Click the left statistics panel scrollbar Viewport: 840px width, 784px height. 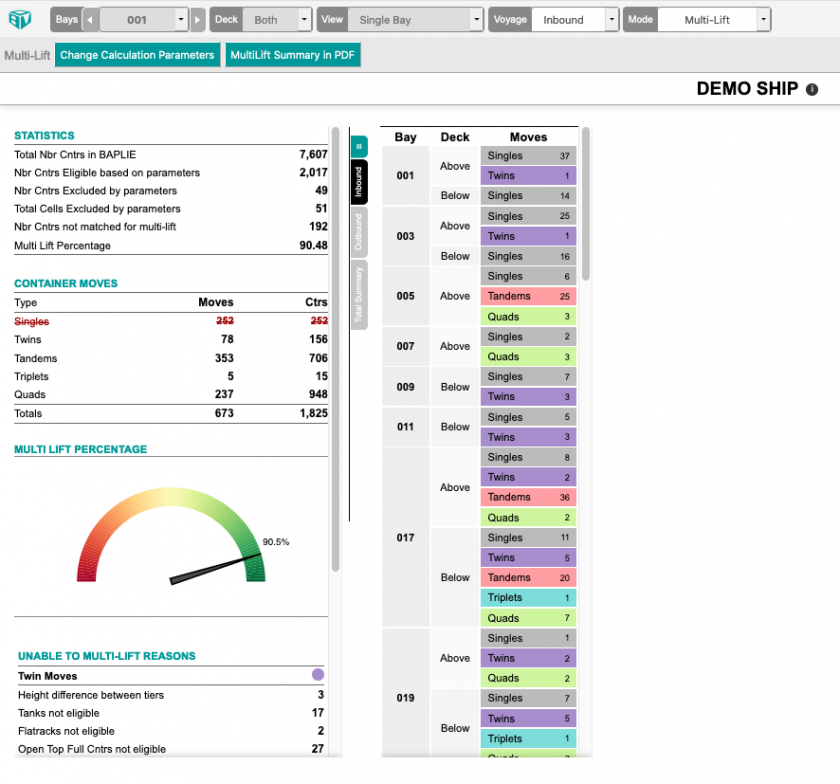click(335, 350)
